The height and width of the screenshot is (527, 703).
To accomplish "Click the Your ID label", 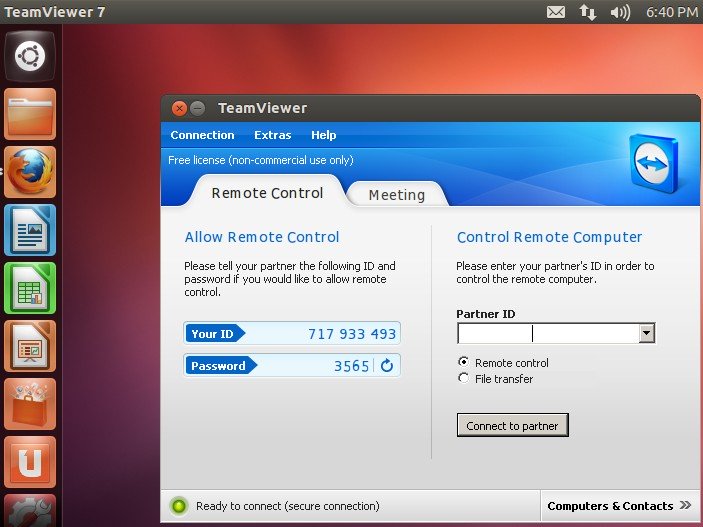I will (212, 334).
